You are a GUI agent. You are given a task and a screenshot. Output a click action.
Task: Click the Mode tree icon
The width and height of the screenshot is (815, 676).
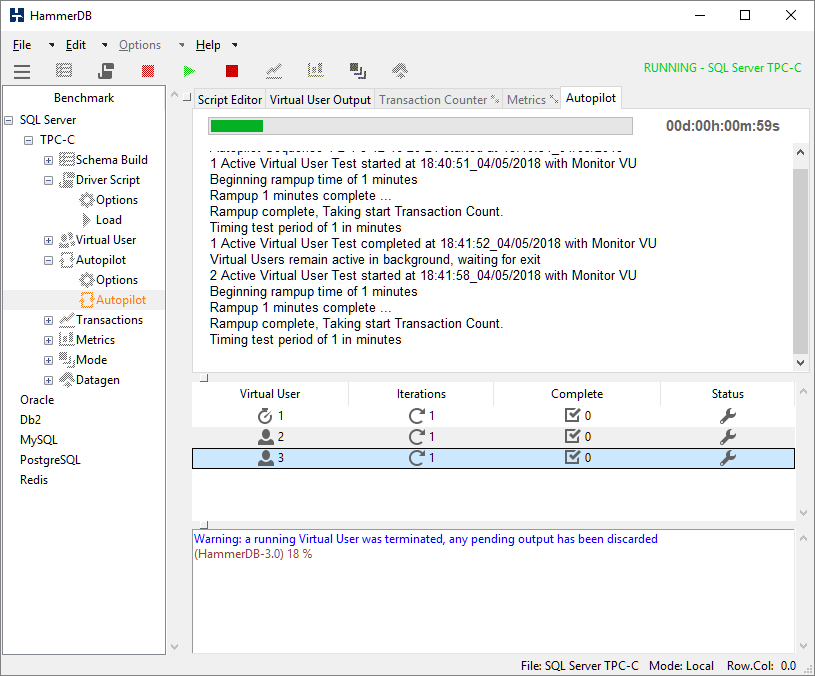click(67, 360)
